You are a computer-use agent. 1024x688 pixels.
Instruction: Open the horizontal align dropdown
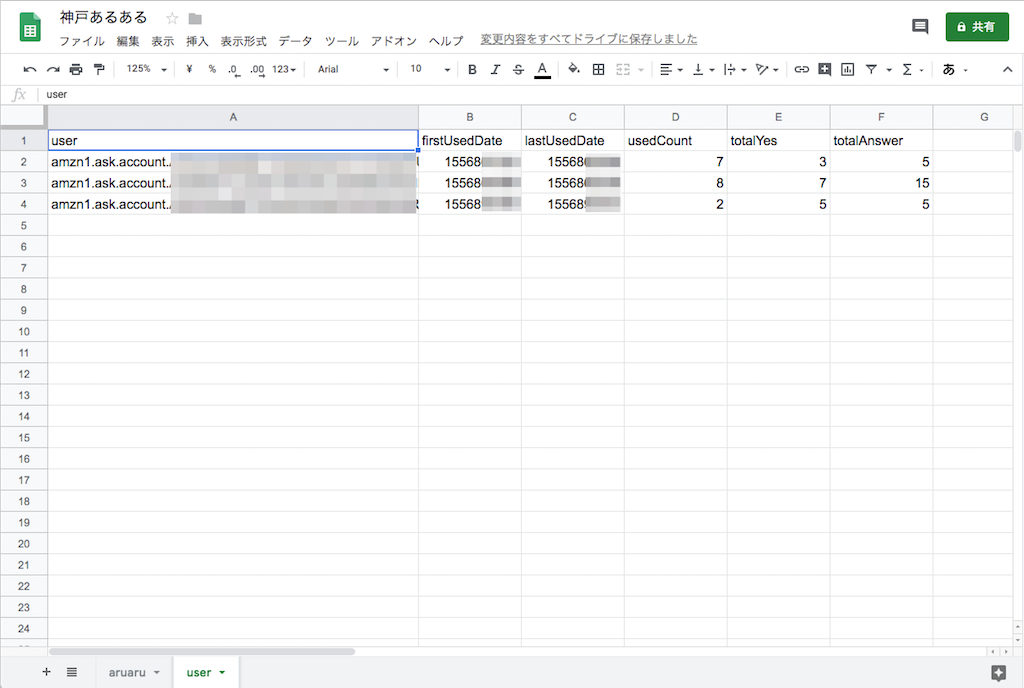tap(671, 69)
